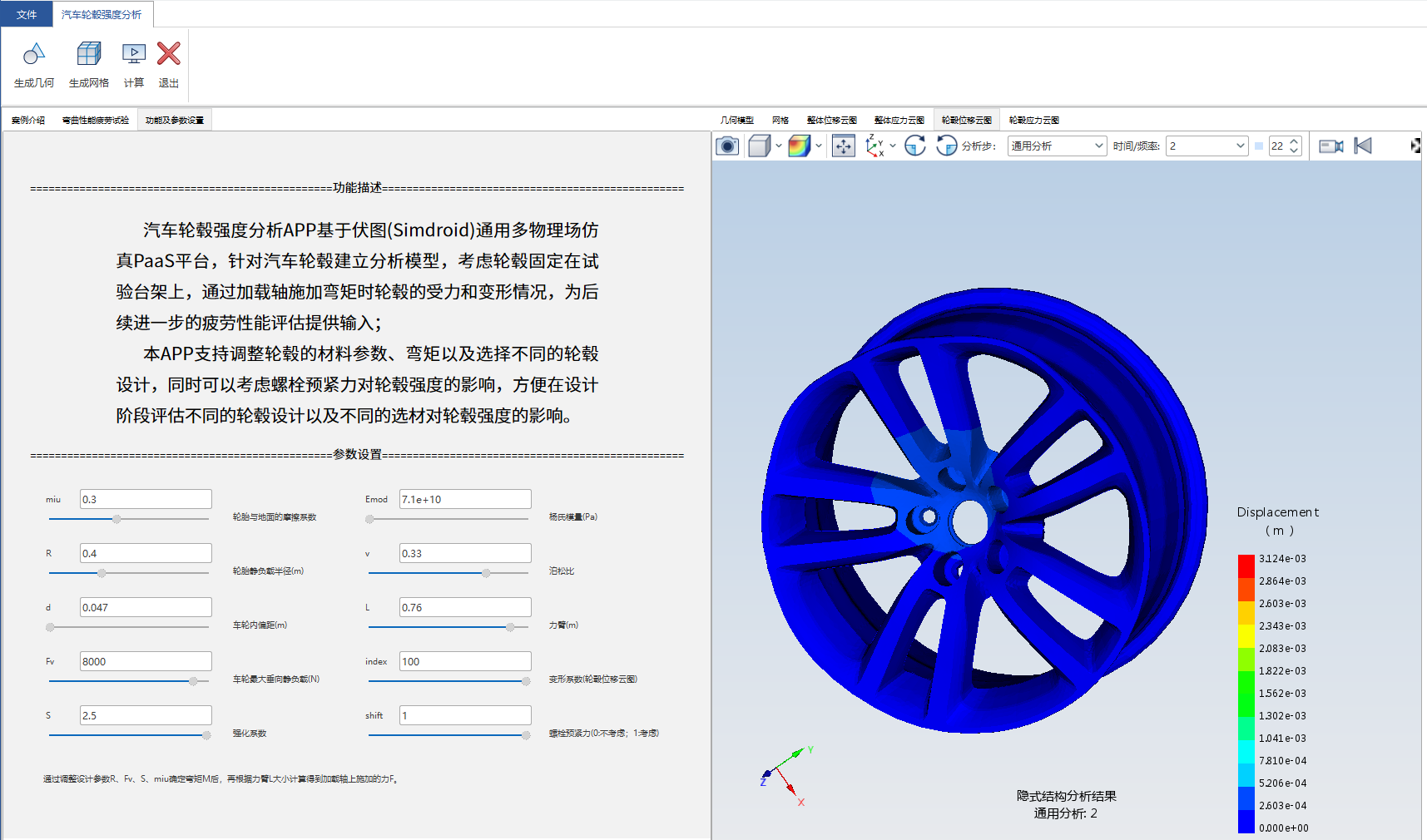This screenshot has height=840, width=1427.
Task: Run the 计算 compute icon
Action: [134, 55]
